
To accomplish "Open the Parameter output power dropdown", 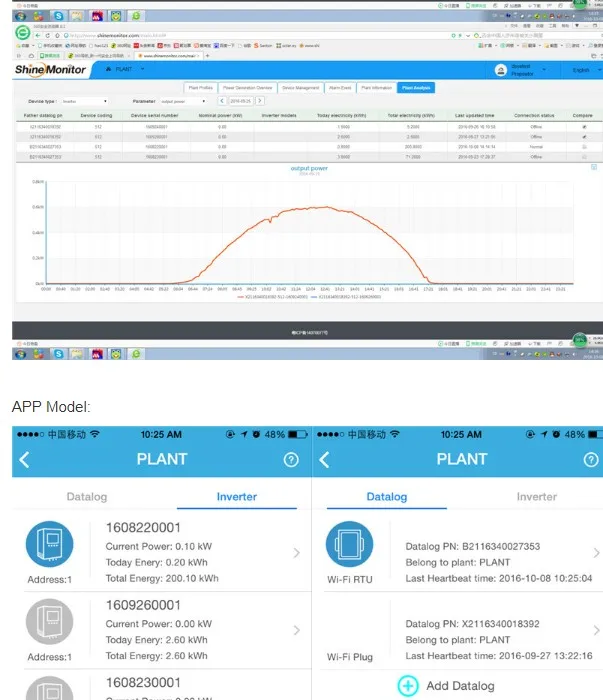I will (183, 101).
